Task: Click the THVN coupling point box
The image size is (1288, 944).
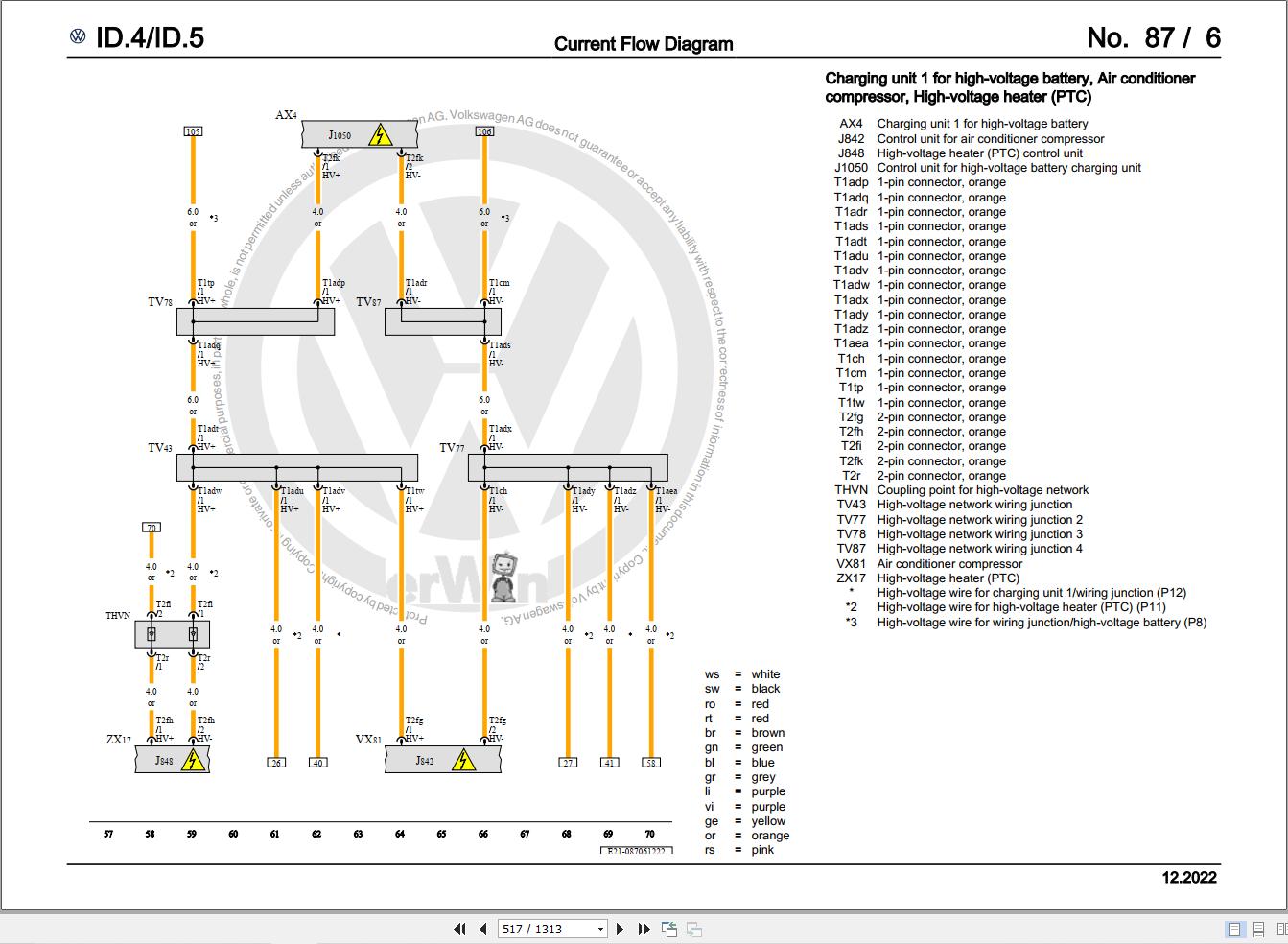Action: click(172, 634)
